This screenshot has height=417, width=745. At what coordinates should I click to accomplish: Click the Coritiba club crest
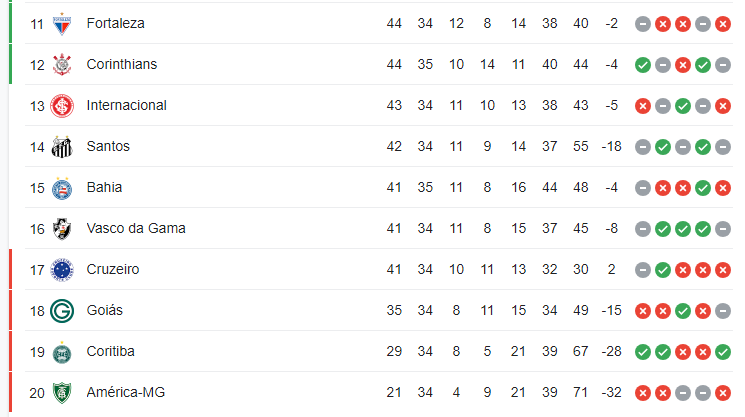62,352
